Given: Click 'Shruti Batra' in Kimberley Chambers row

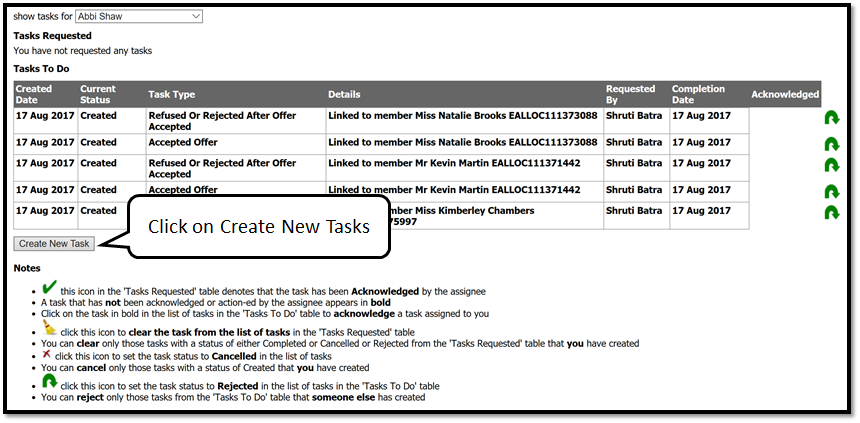Looking at the screenshot, I should (x=634, y=211).
